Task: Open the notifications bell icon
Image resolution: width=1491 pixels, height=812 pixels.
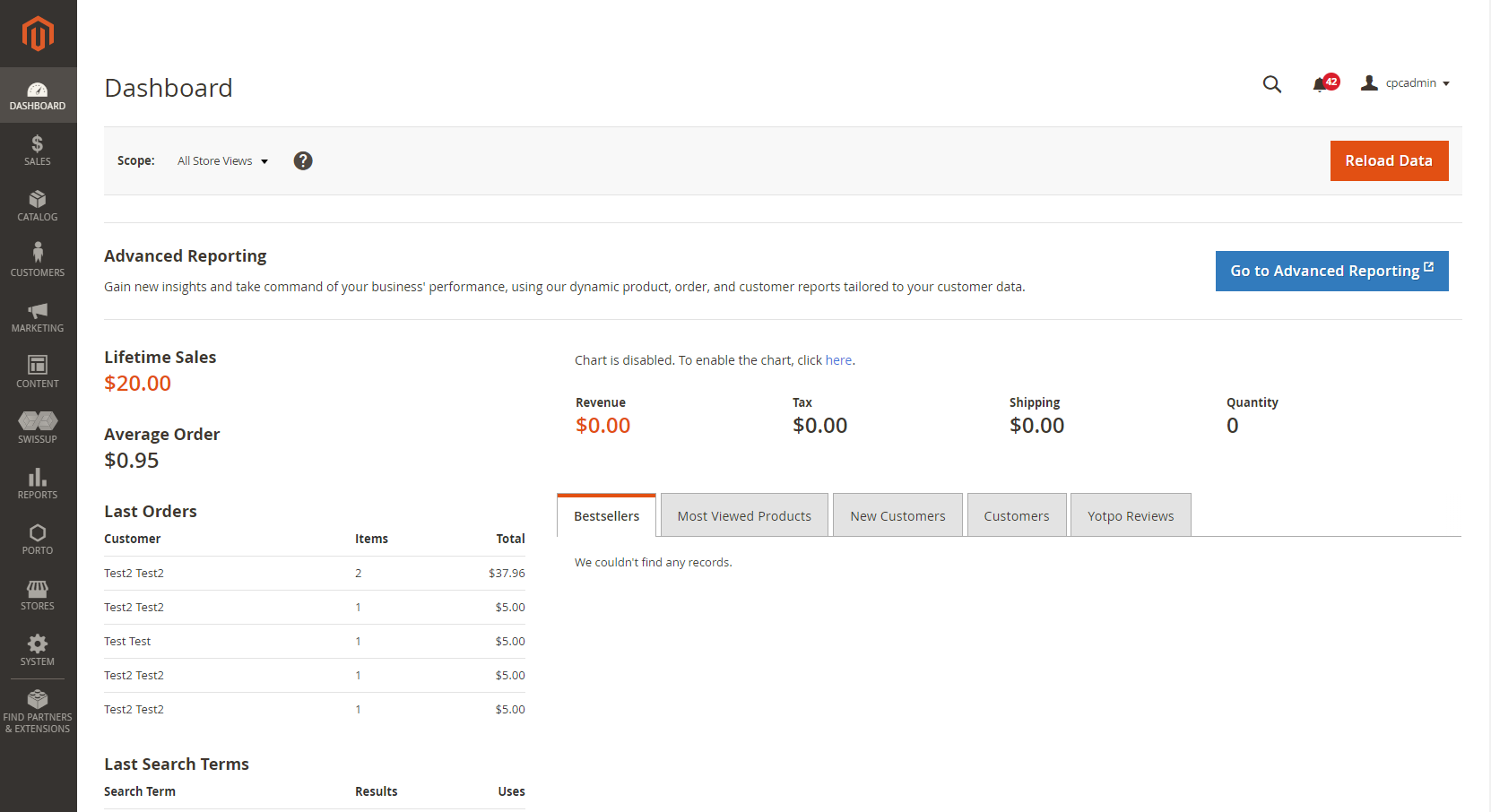Action: pos(1320,84)
